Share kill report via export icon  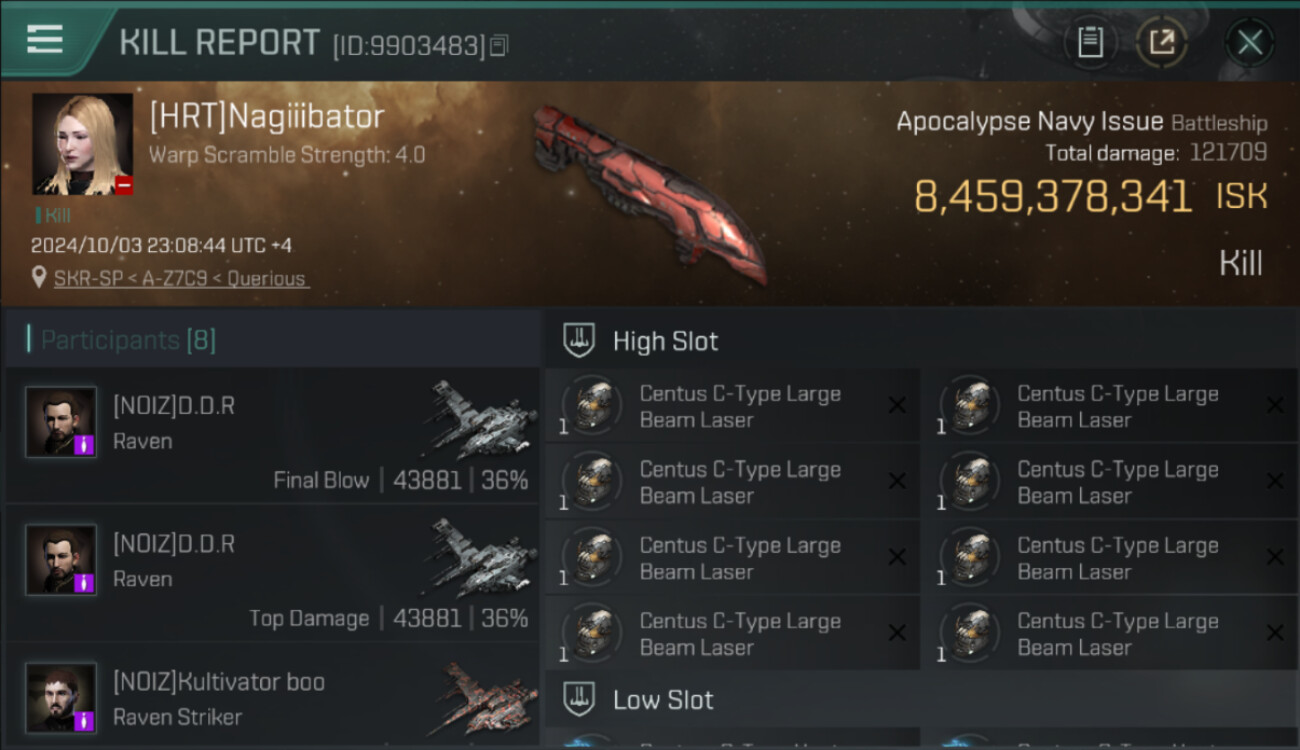[1162, 42]
